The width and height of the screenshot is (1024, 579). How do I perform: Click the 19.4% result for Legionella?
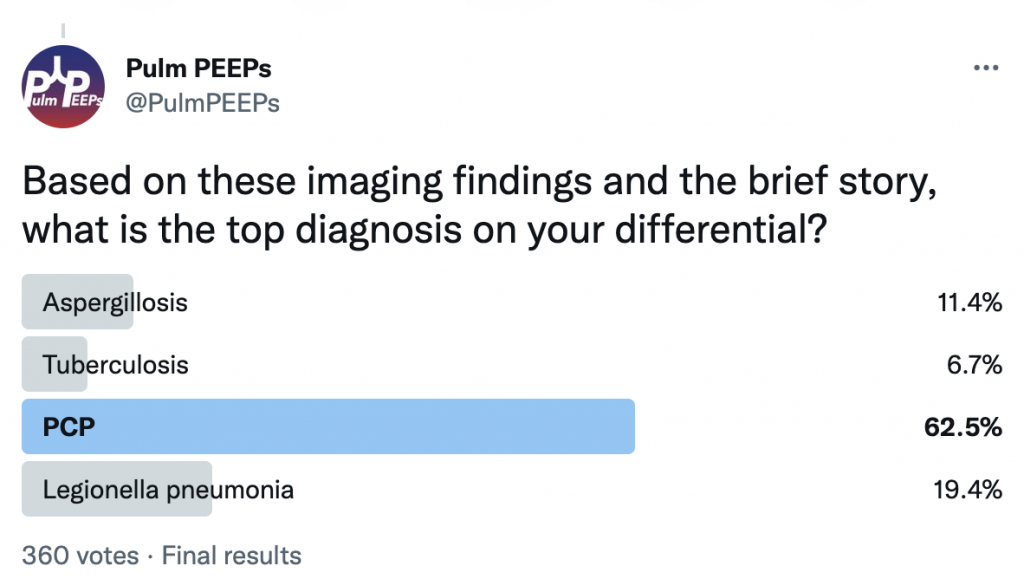pyautogui.click(x=967, y=490)
